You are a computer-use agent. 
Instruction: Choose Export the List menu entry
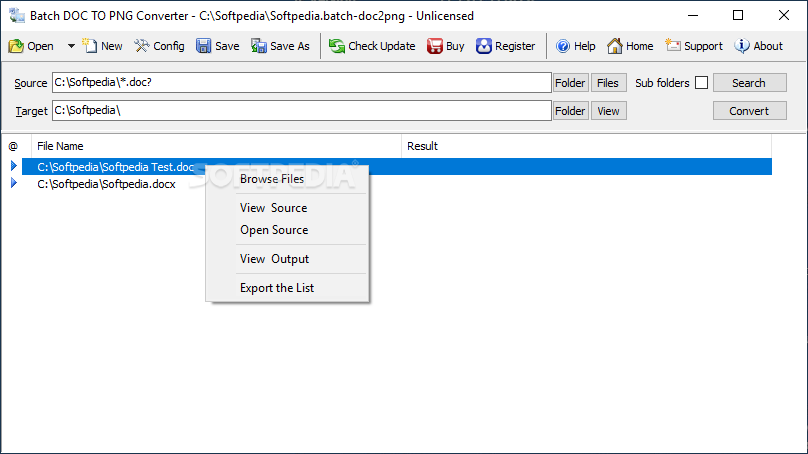(x=287, y=288)
